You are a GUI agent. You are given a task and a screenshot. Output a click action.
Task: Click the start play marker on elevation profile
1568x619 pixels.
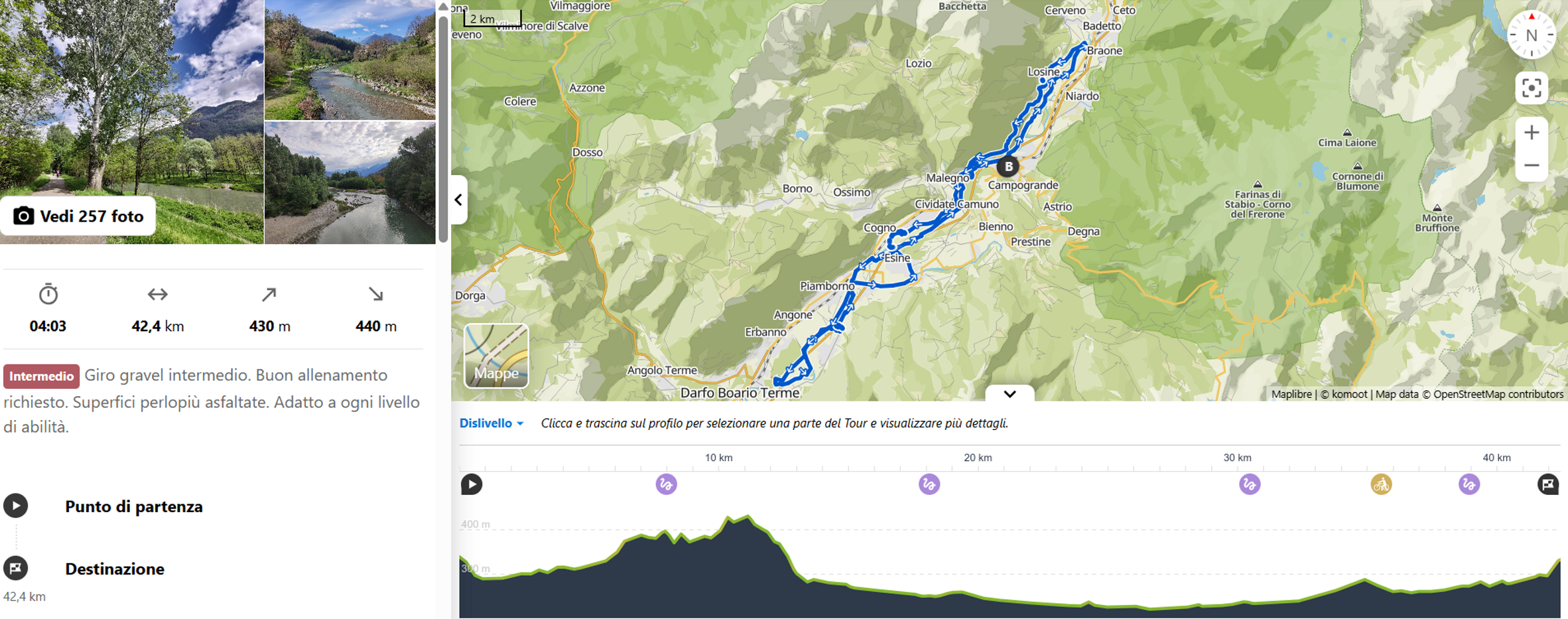[x=472, y=484]
